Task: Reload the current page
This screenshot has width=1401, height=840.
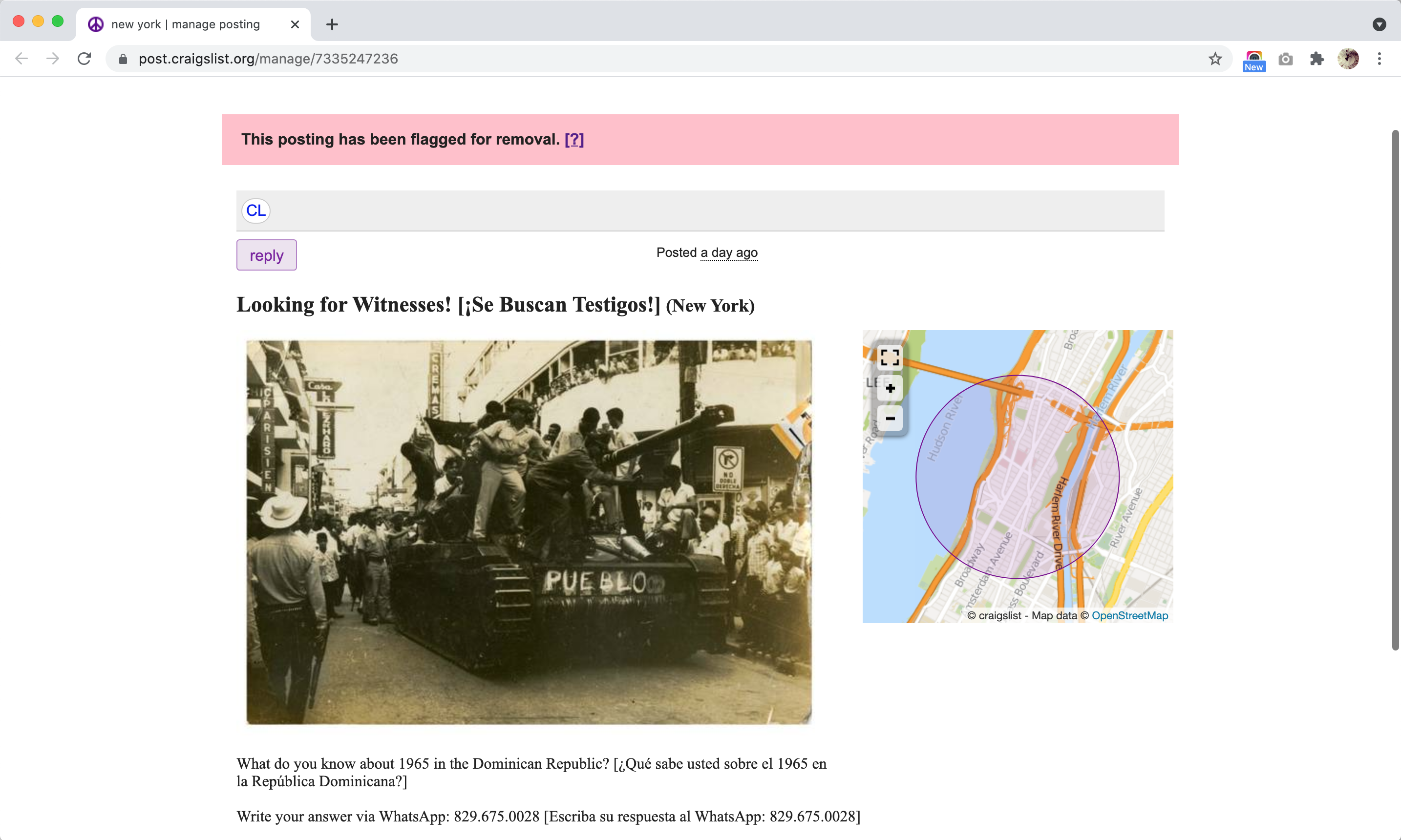Action: pyautogui.click(x=85, y=59)
